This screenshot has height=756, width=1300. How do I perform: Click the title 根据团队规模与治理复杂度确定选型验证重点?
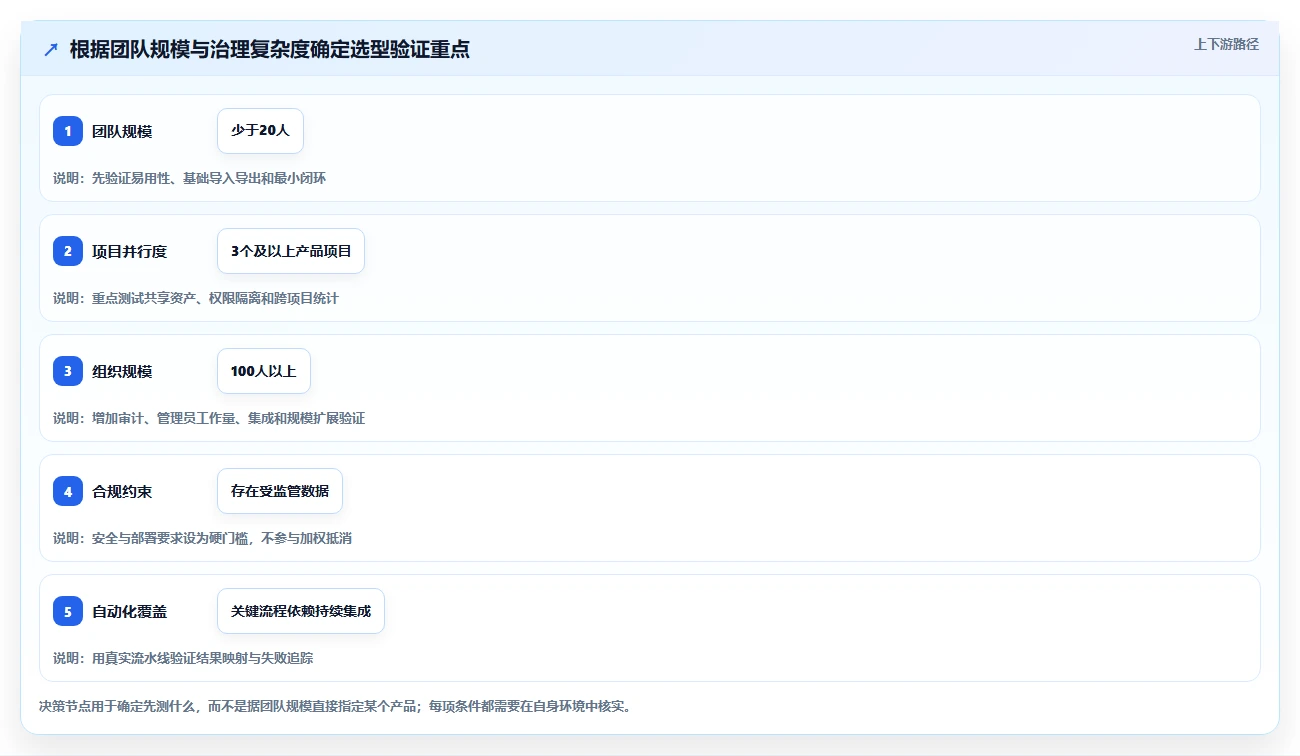pyautogui.click(x=270, y=49)
